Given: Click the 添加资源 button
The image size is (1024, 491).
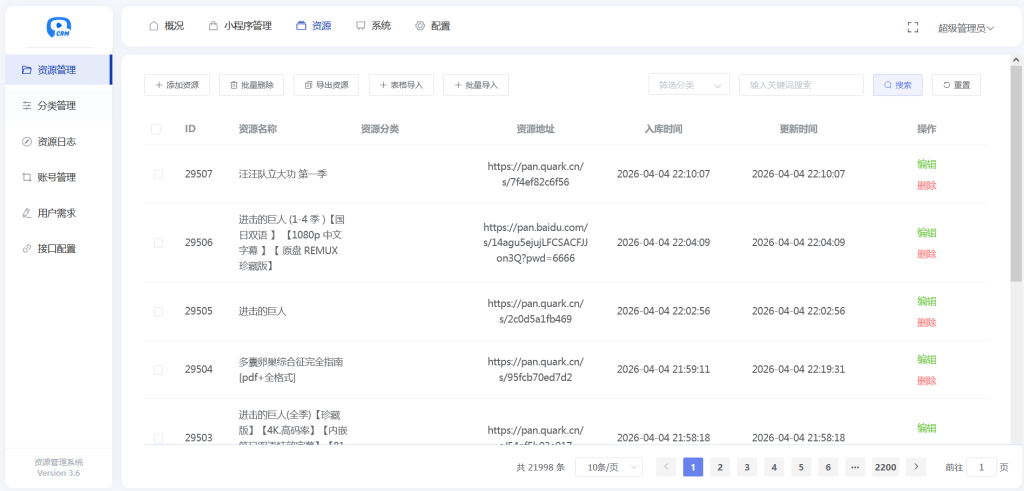Looking at the screenshot, I should click(x=177, y=85).
